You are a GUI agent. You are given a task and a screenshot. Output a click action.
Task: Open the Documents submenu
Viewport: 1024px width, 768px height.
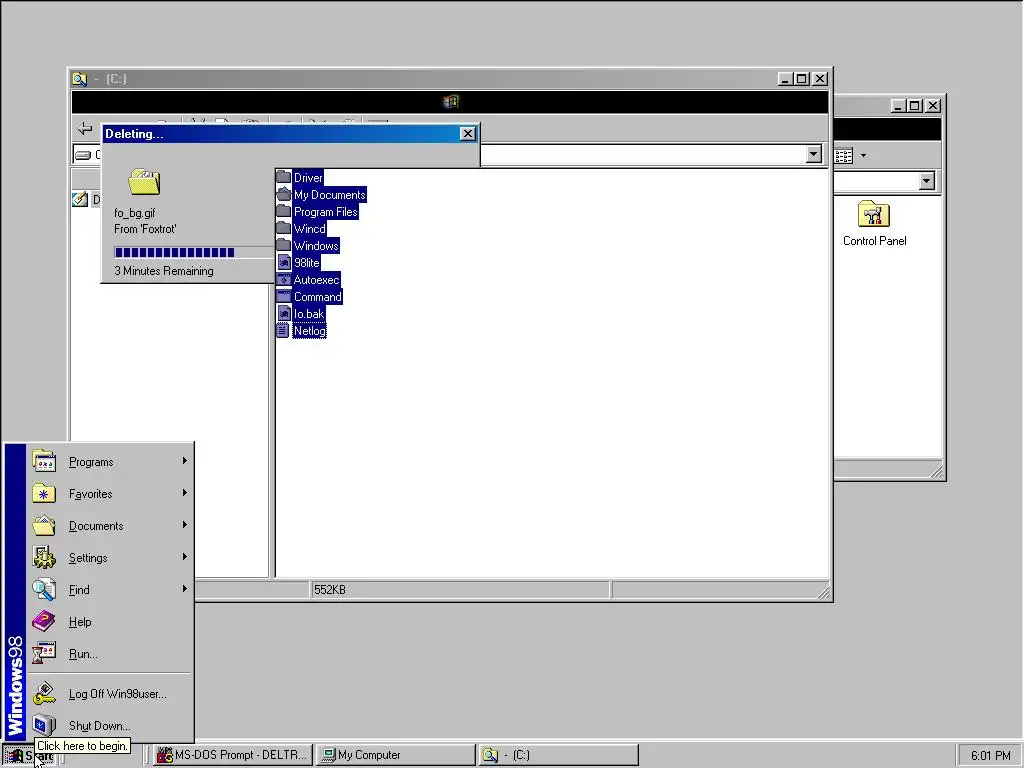tap(110, 526)
